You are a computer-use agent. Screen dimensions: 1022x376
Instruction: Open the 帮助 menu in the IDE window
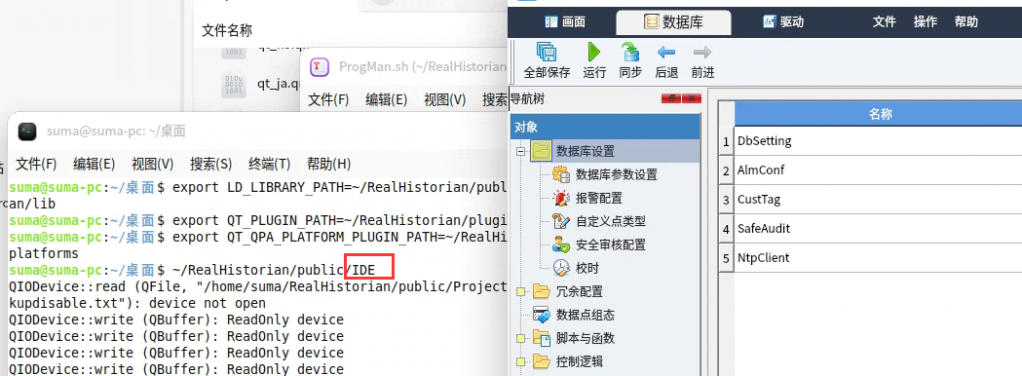(966, 22)
